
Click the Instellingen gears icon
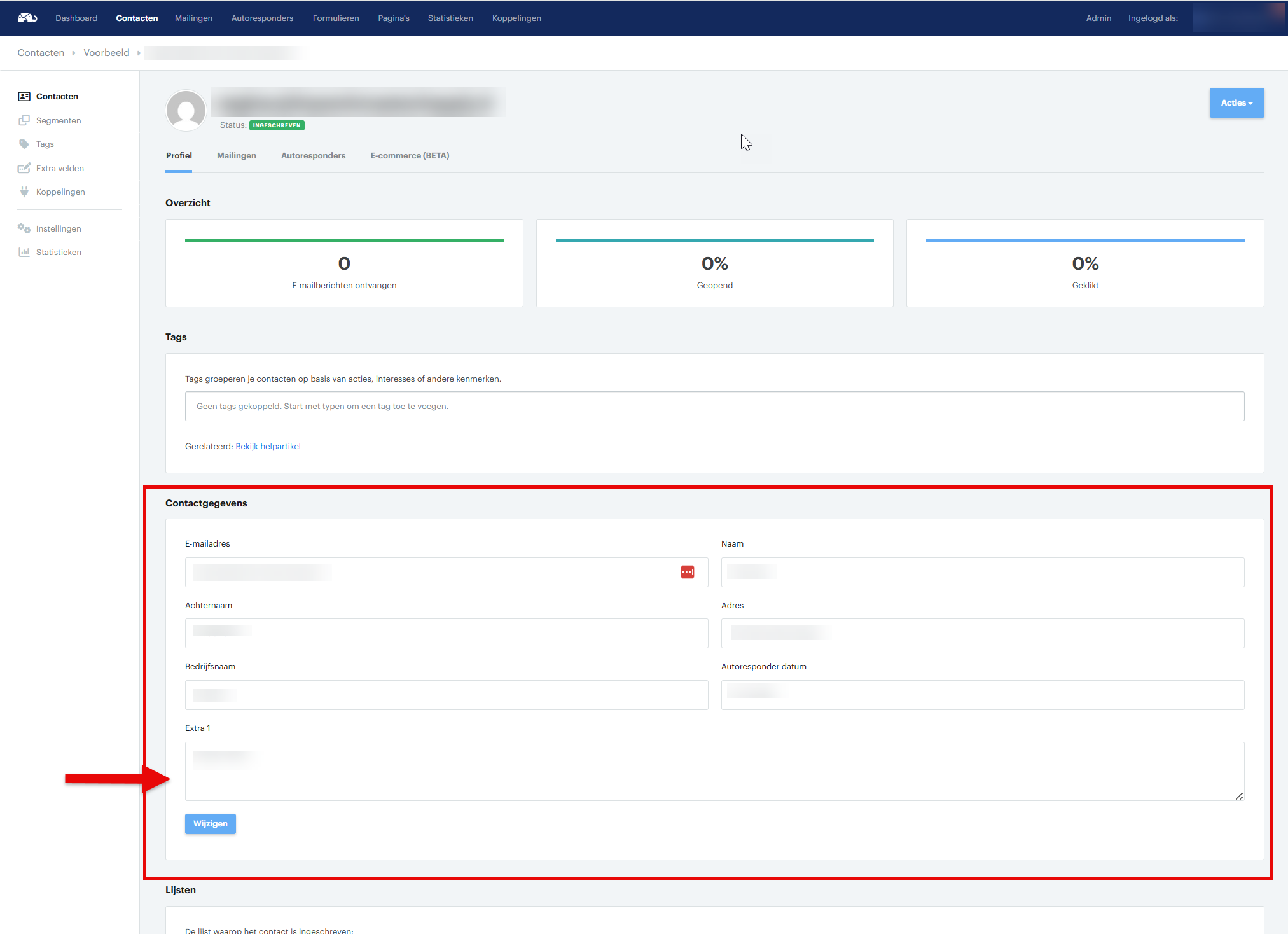pos(24,228)
